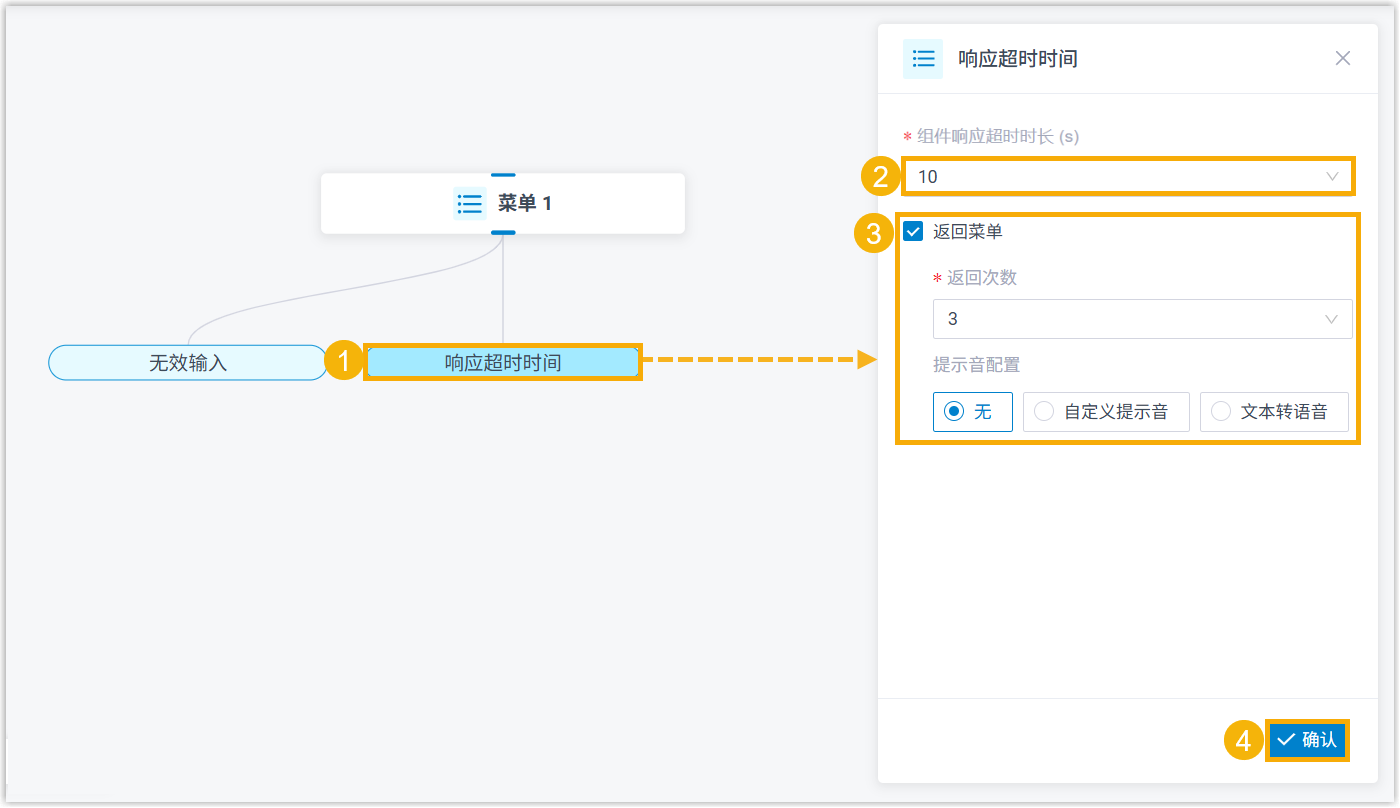Open the 返回次数 dropdown arrow

(x=1331, y=319)
